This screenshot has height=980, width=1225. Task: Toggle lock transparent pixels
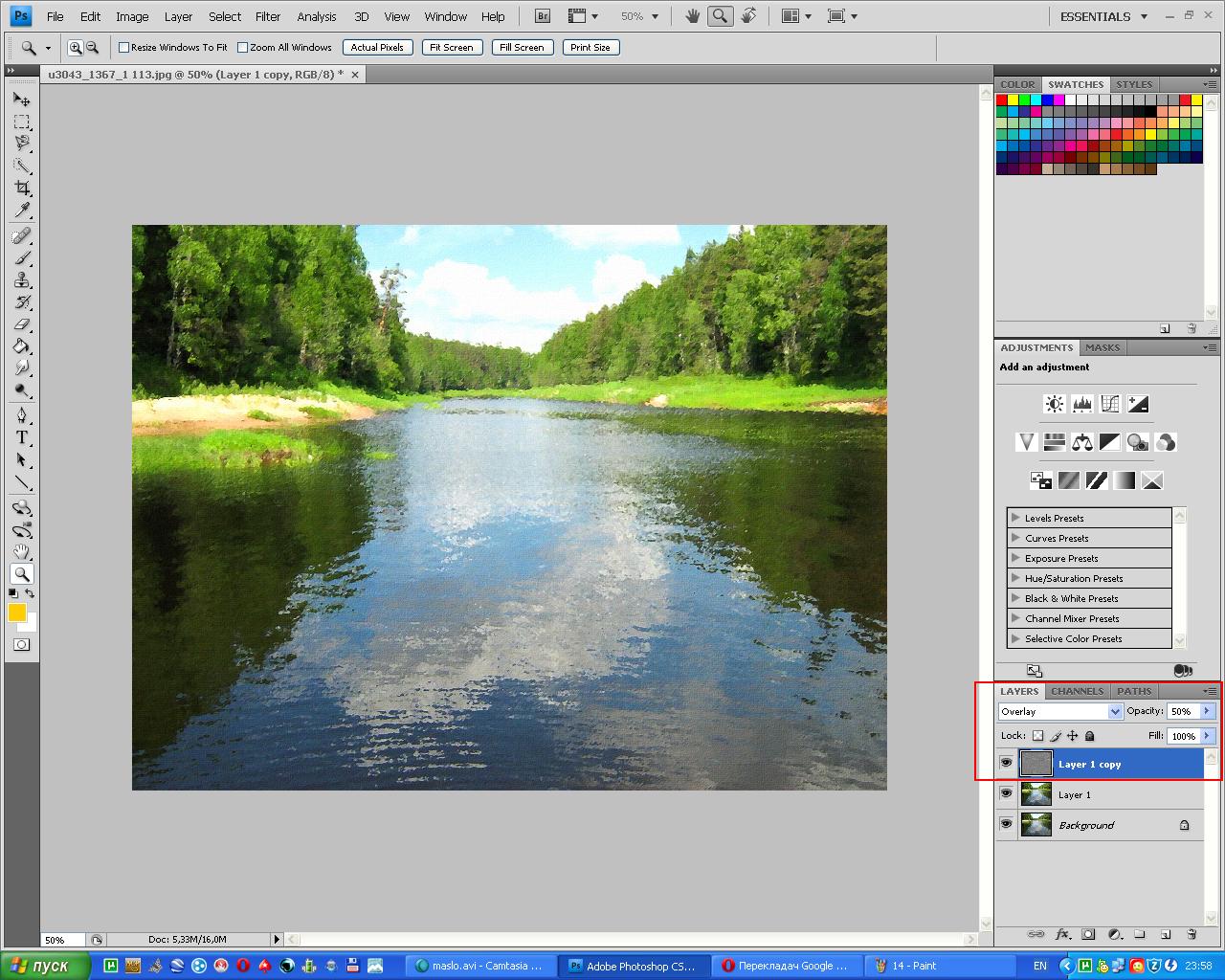[x=1037, y=736]
